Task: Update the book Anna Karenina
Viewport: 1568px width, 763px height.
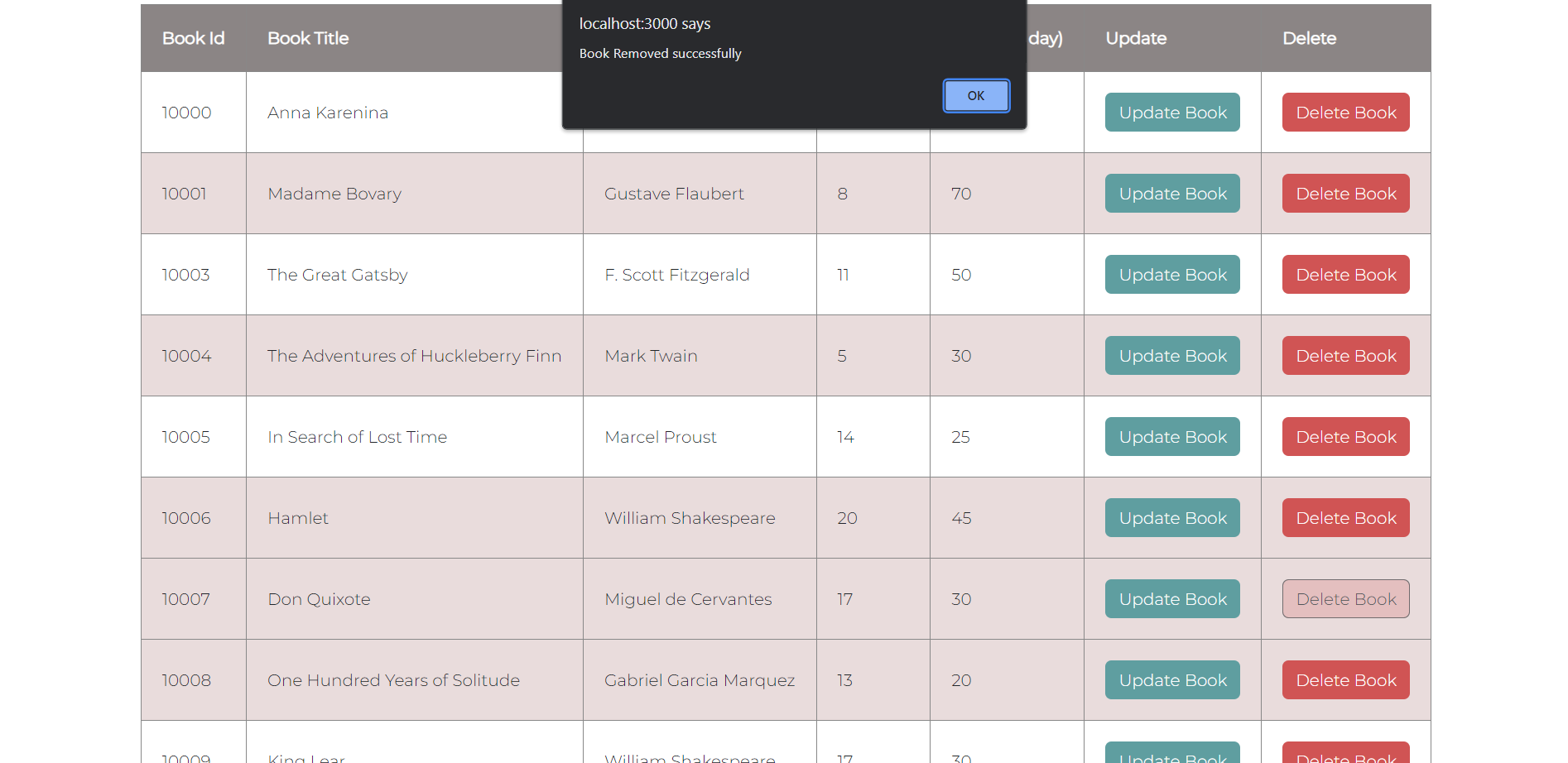Action: 1171,112
